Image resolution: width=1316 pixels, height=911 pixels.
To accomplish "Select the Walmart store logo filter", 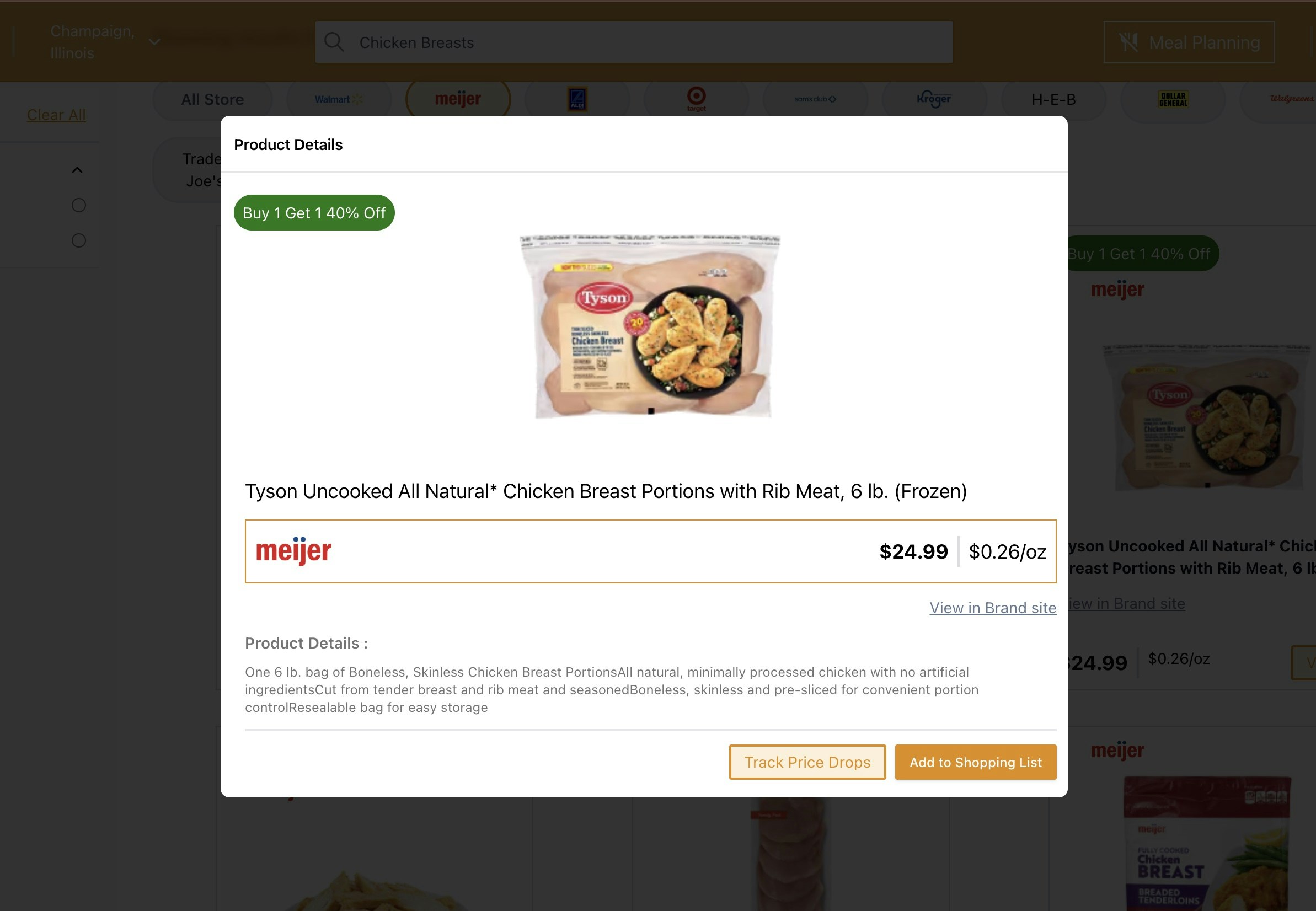I will (339, 99).
